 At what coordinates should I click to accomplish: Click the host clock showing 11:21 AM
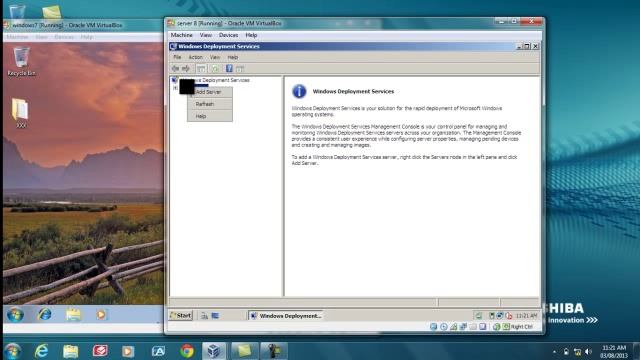tap(614, 351)
